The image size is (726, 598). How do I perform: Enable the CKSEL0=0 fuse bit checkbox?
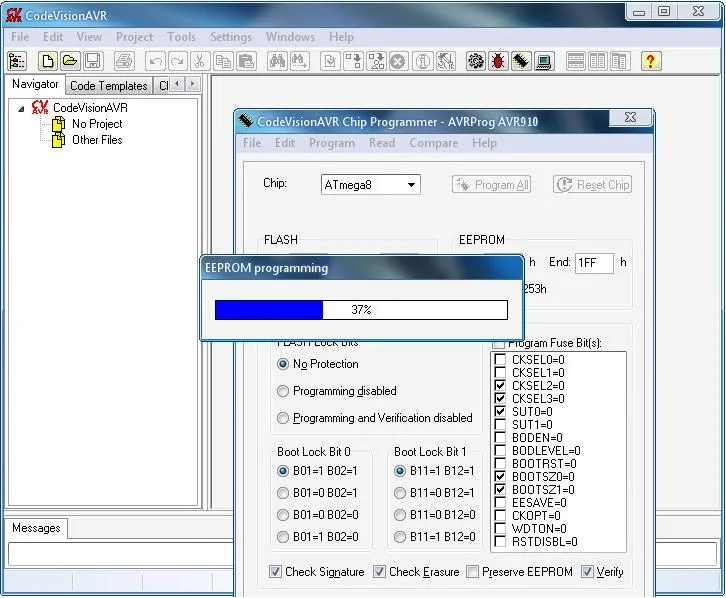coord(500,359)
